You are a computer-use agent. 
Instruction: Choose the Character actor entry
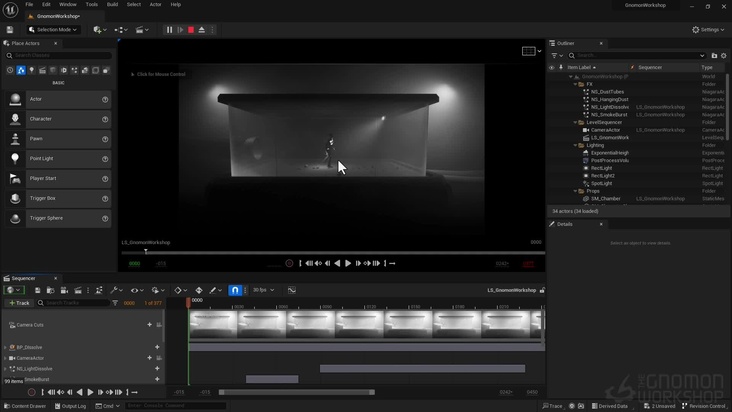[x=58, y=119]
